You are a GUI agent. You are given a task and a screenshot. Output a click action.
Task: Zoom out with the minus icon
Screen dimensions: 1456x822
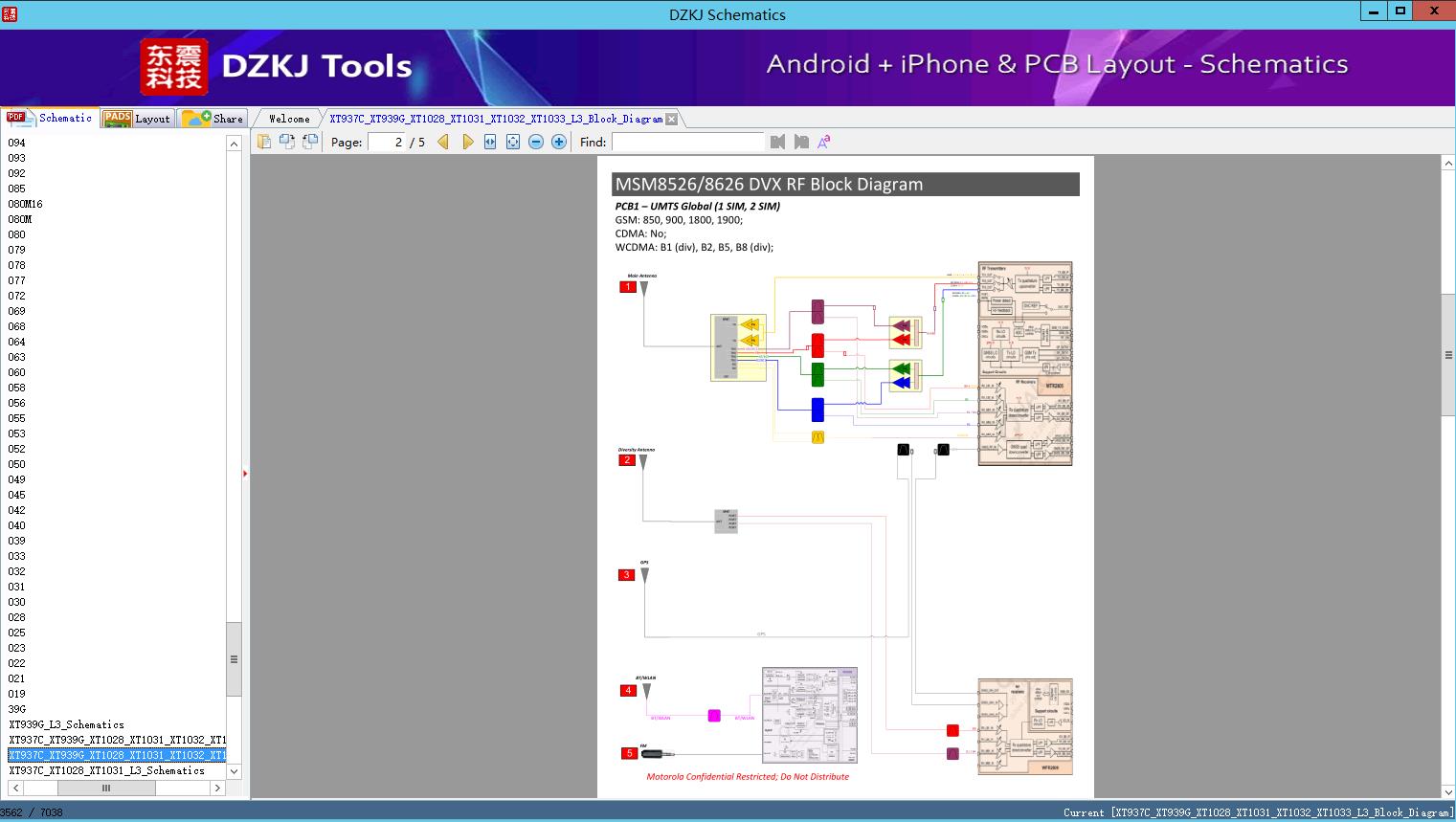(536, 142)
